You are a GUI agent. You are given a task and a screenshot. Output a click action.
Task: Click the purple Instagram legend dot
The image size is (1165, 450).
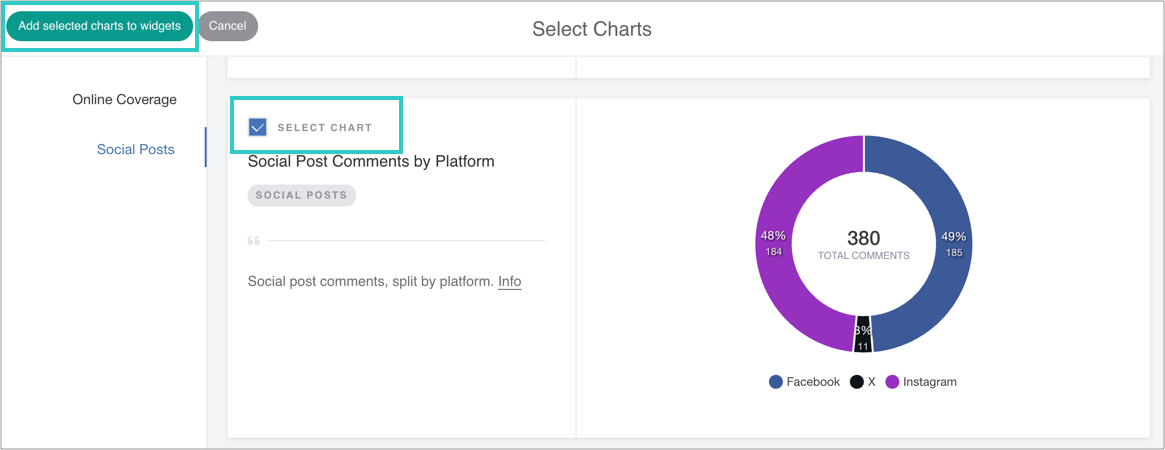point(892,382)
